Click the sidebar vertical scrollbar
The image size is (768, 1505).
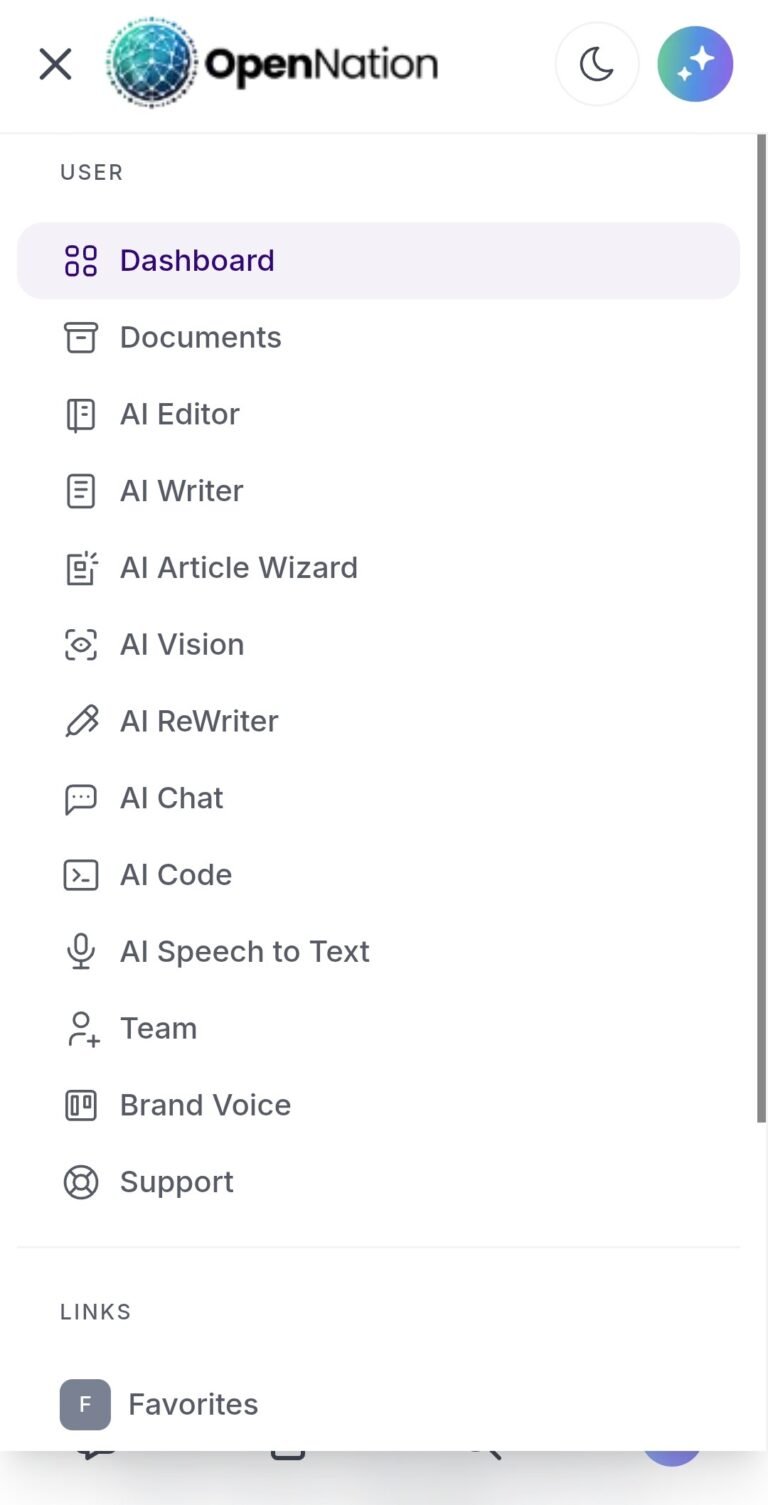point(761,628)
